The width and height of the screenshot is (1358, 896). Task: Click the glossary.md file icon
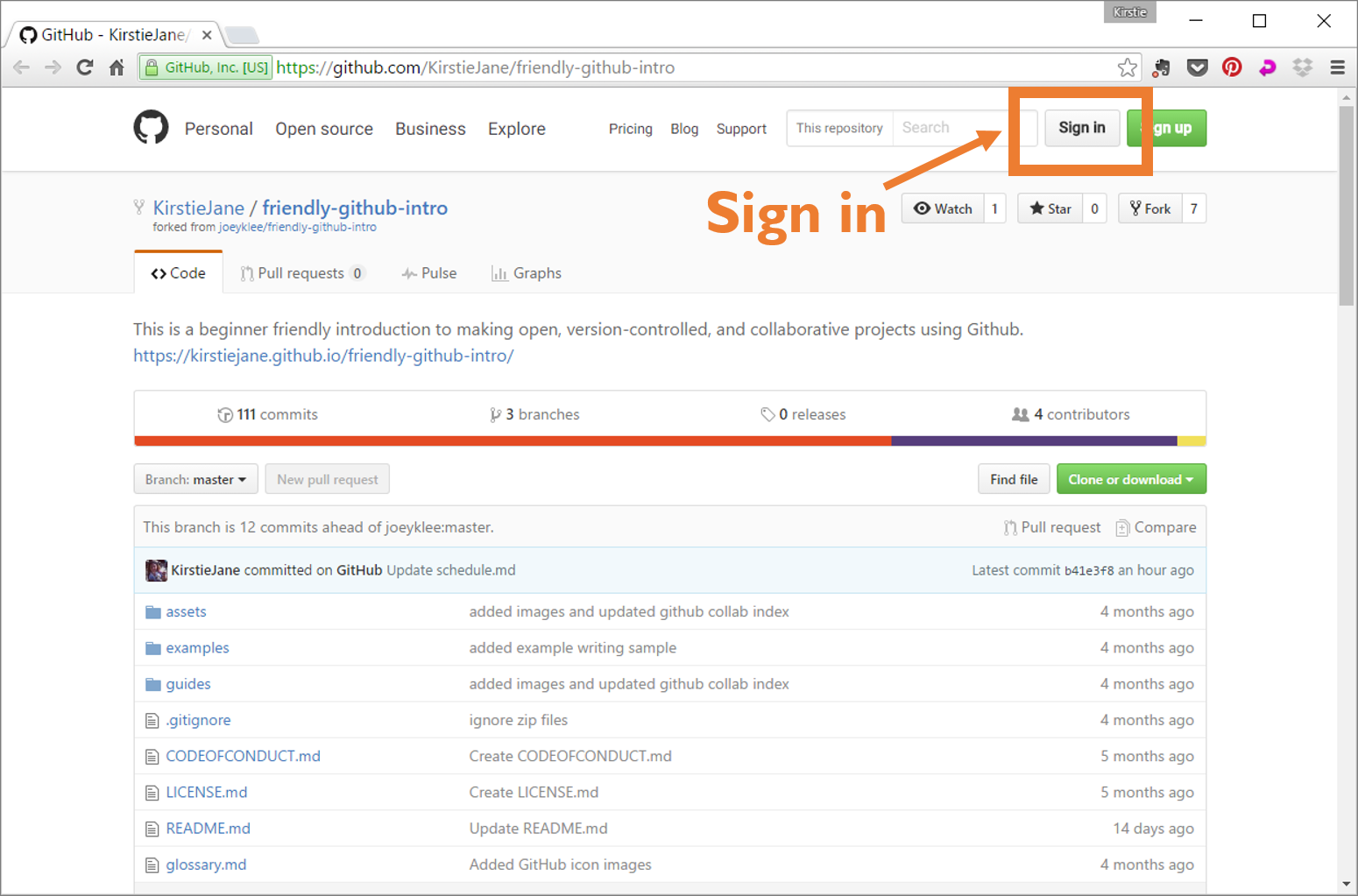pos(152,865)
